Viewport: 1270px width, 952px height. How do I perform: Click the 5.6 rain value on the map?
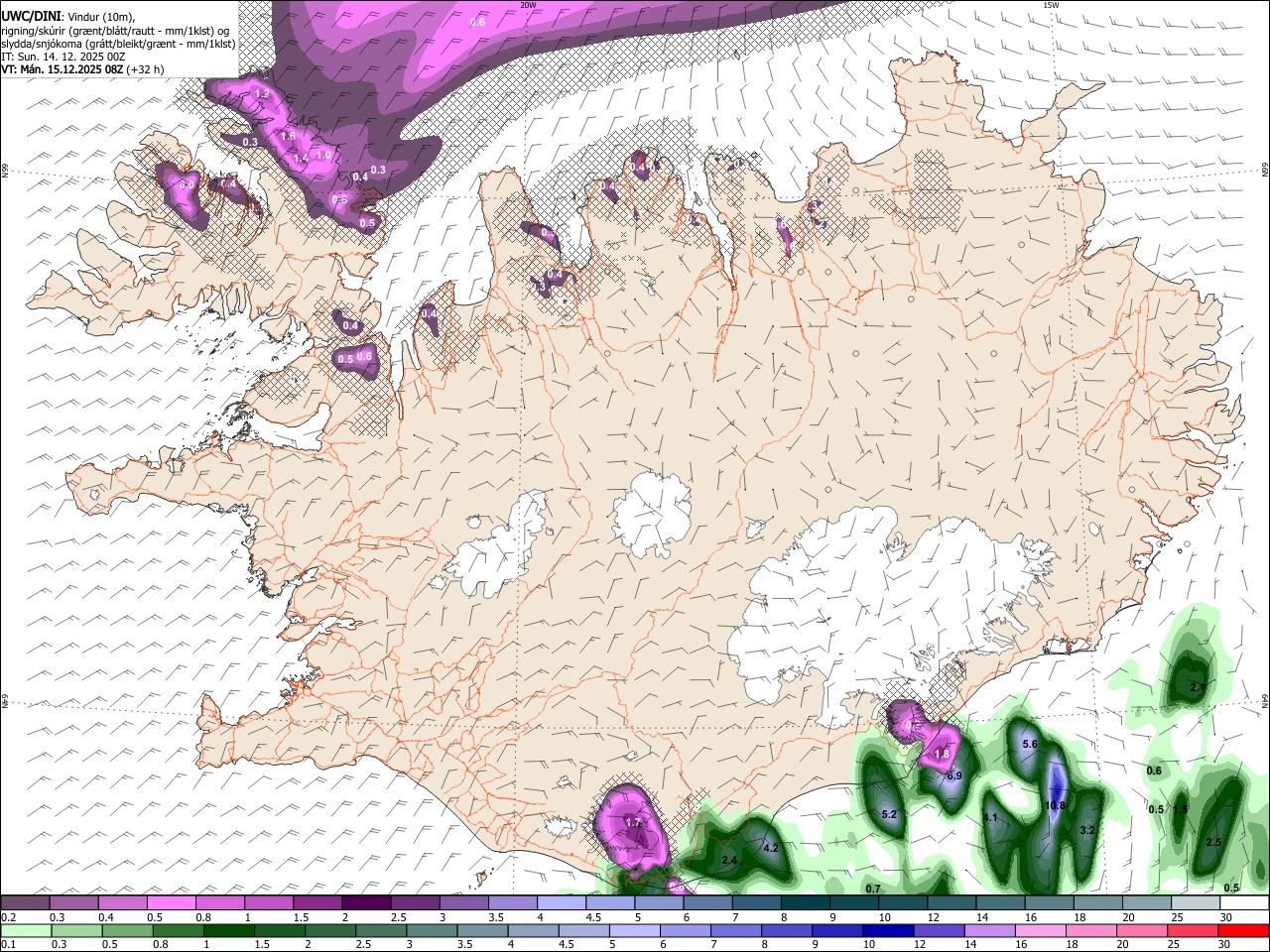click(1029, 744)
